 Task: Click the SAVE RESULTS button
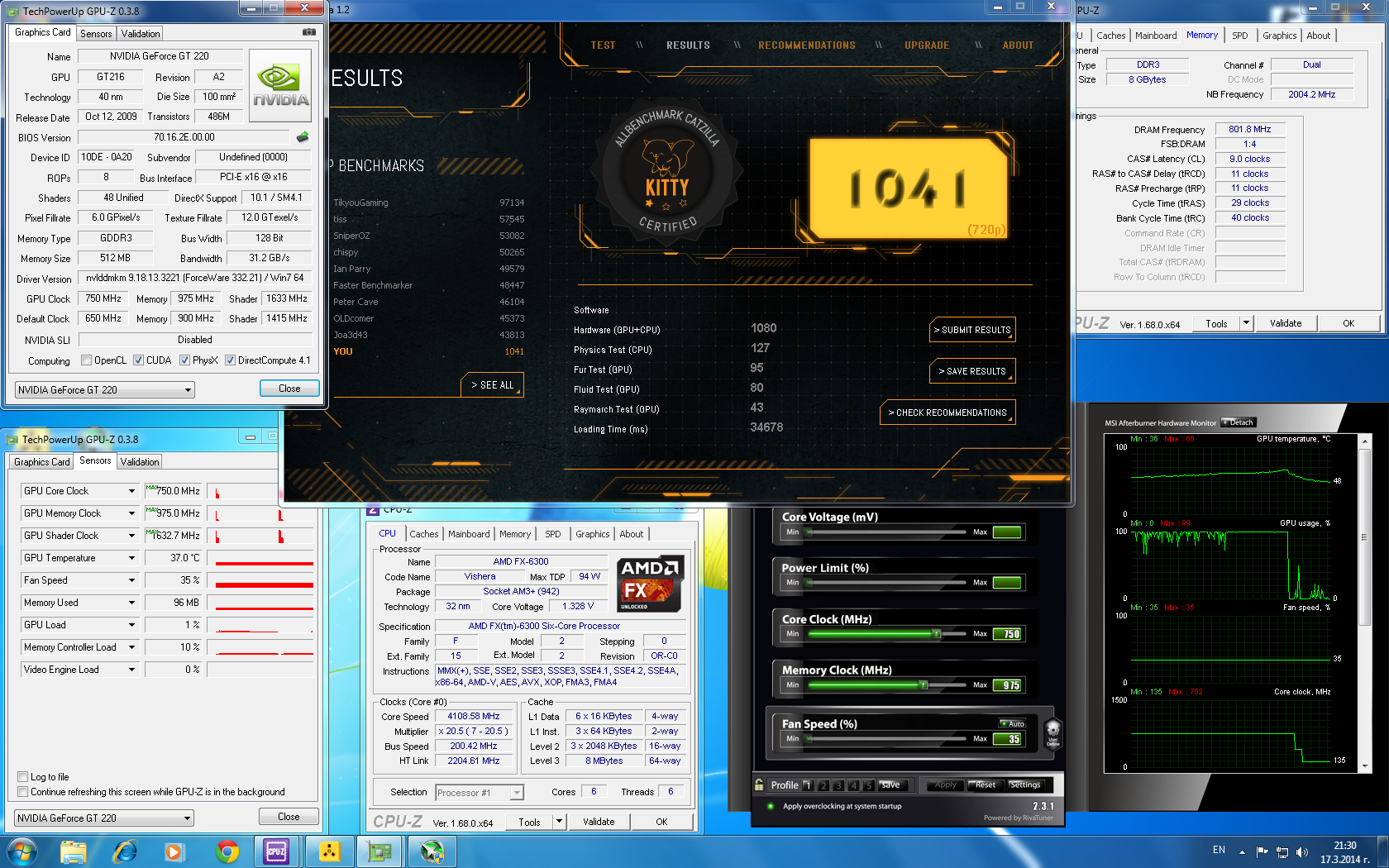coord(972,371)
